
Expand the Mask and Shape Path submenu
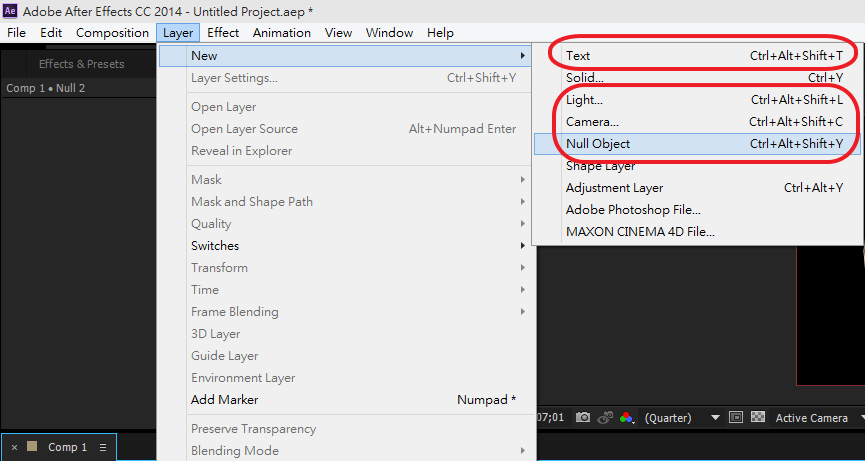pos(522,202)
